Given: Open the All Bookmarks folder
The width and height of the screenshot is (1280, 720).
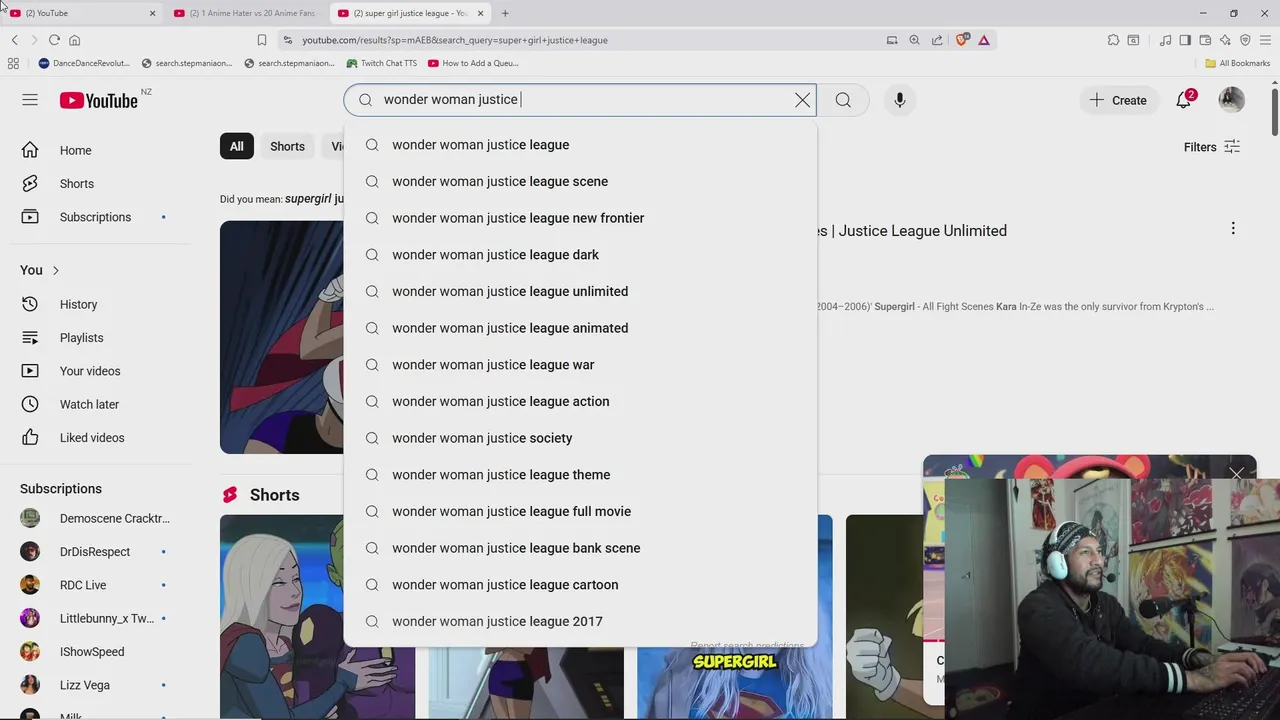Looking at the screenshot, I should point(1237,63).
